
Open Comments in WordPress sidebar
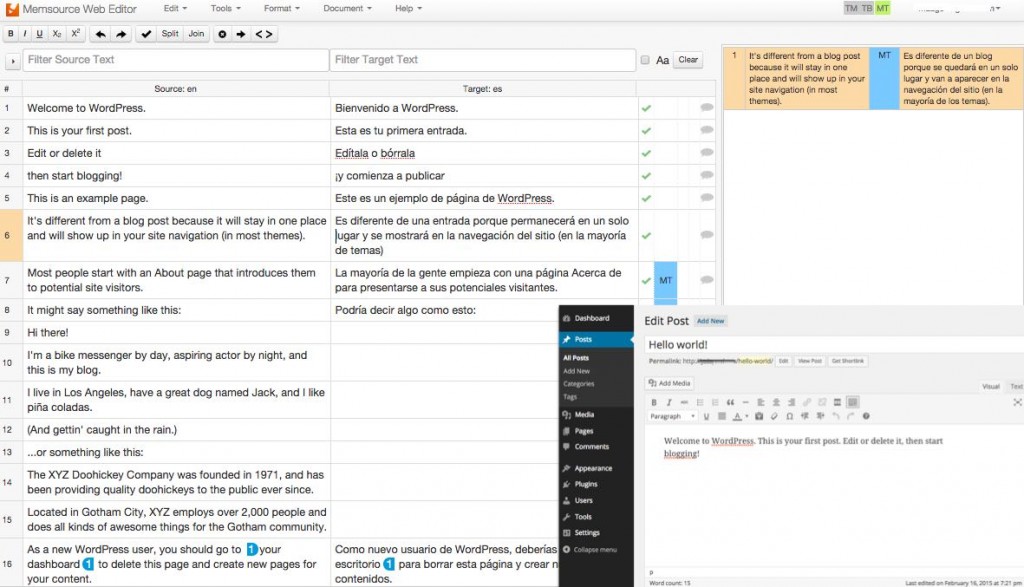592,447
